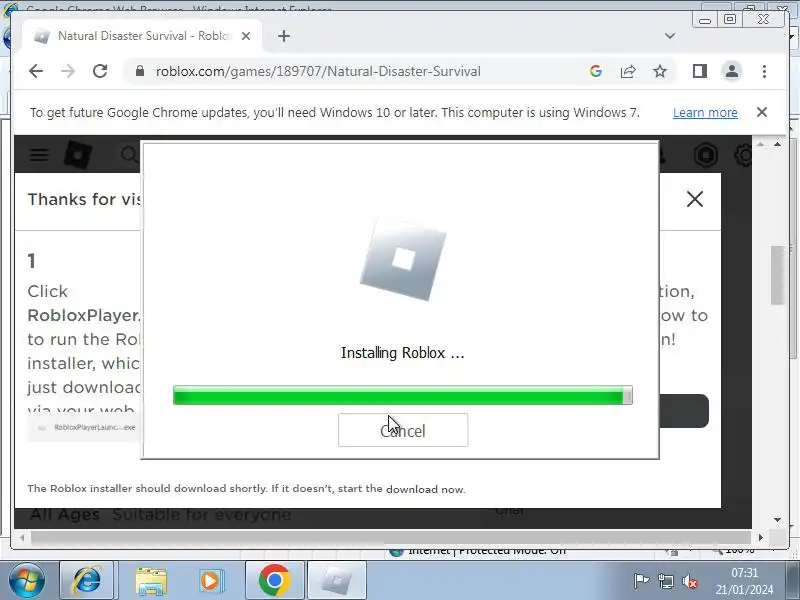Click the padlock site info icon
This screenshot has height=600, width=800.
coord(140,71)
